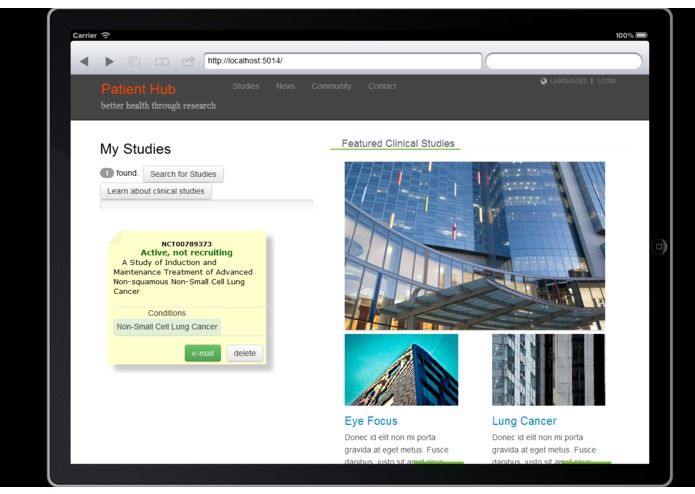The image size is (695, 494).
Task: Click the globe icon beside Languages
Action: [x=543, y=81]
